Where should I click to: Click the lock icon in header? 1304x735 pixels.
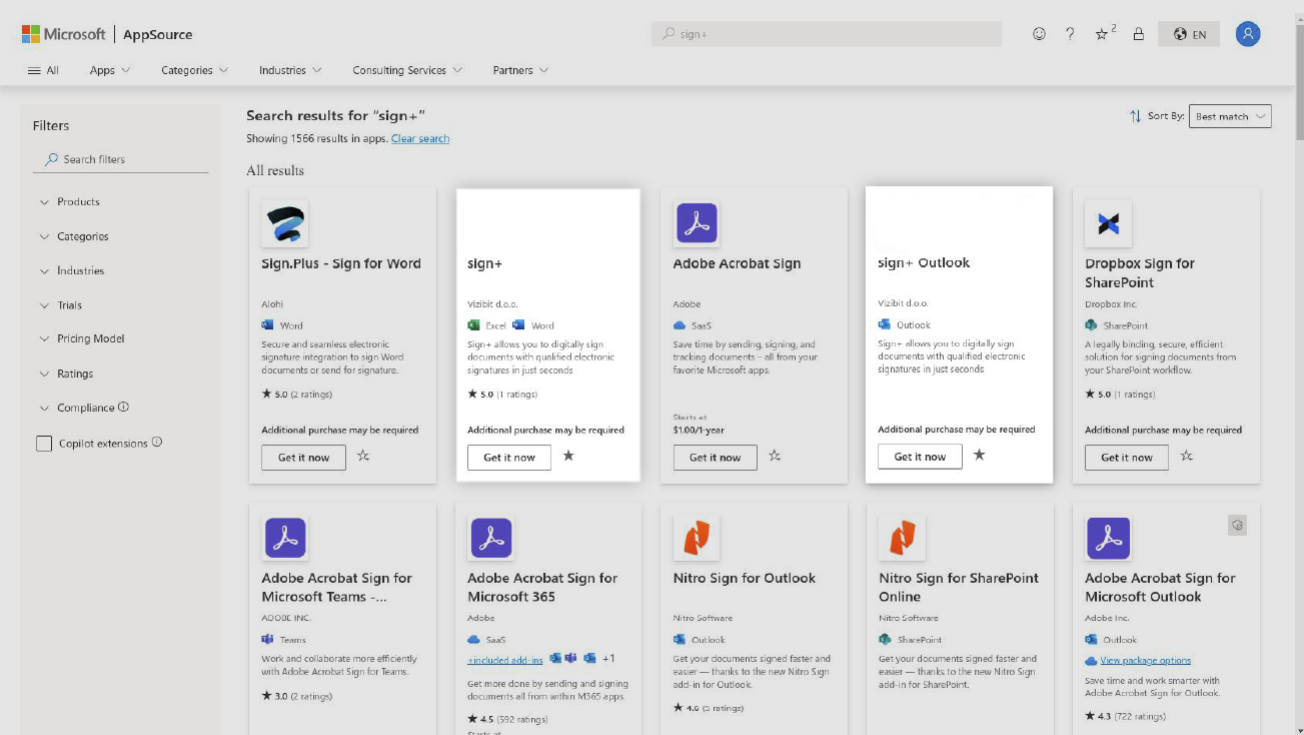point(1138,34)
